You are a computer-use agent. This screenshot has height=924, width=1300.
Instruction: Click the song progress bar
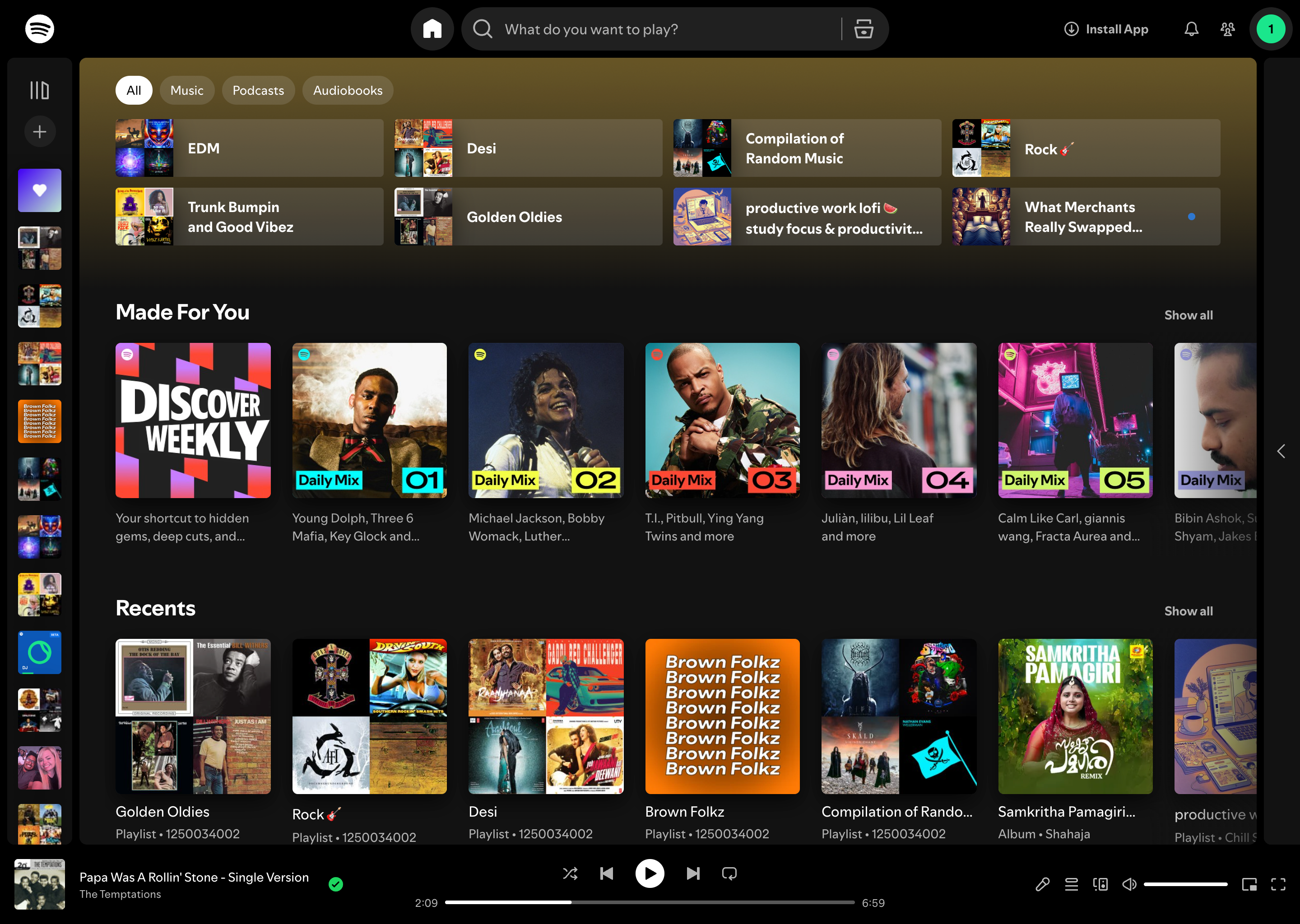click(650, 902)
